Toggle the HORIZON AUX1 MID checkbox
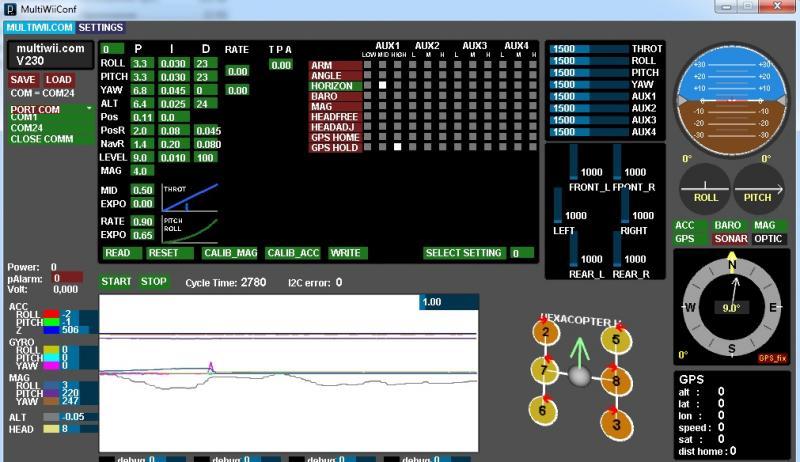800x462 pixels. [x=382, y=86]
